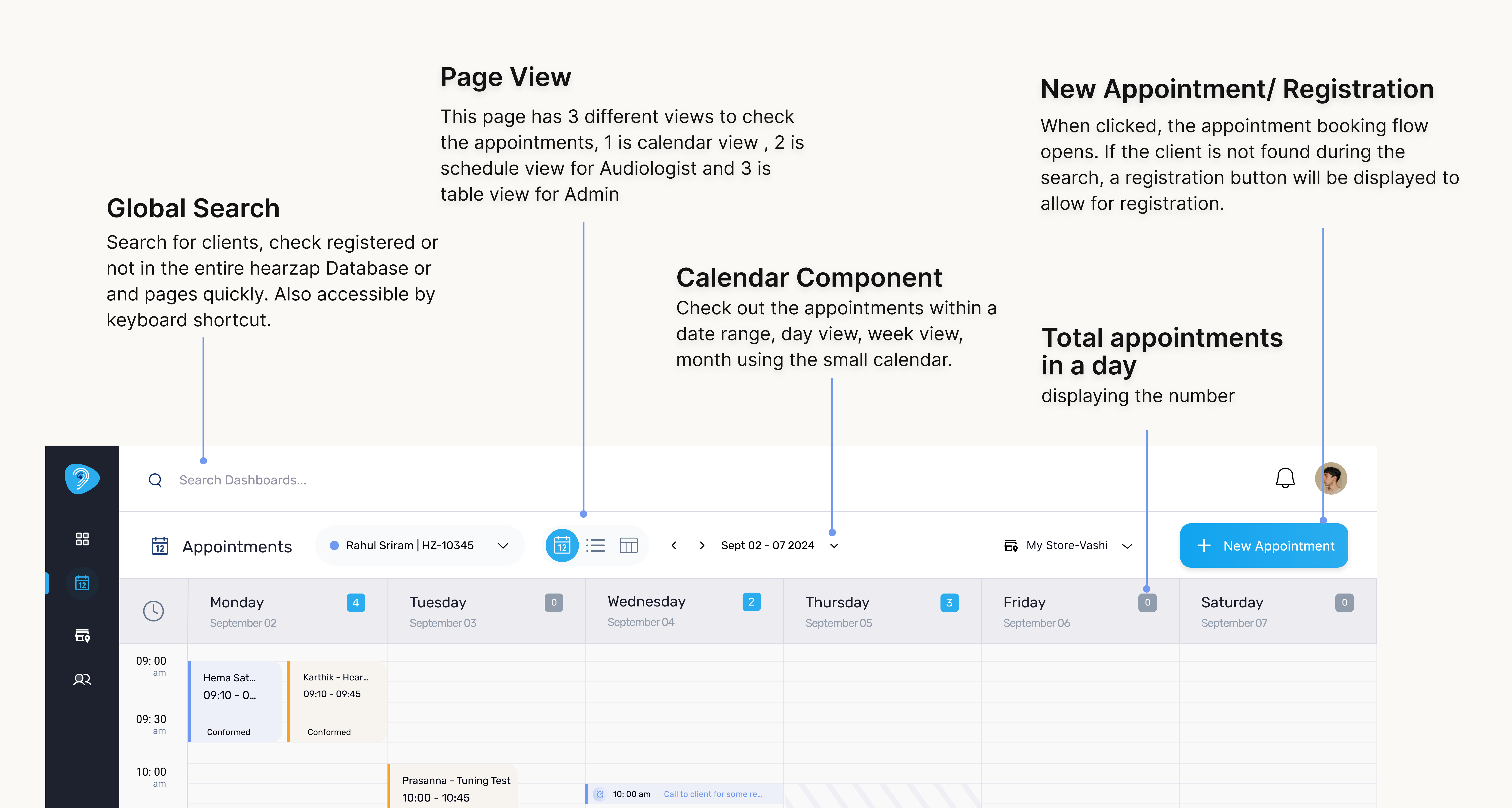The width and height of the screenshot is (1512, 808).
Task: Select the Thursday September 05 column header
Action: pos(882,611)
